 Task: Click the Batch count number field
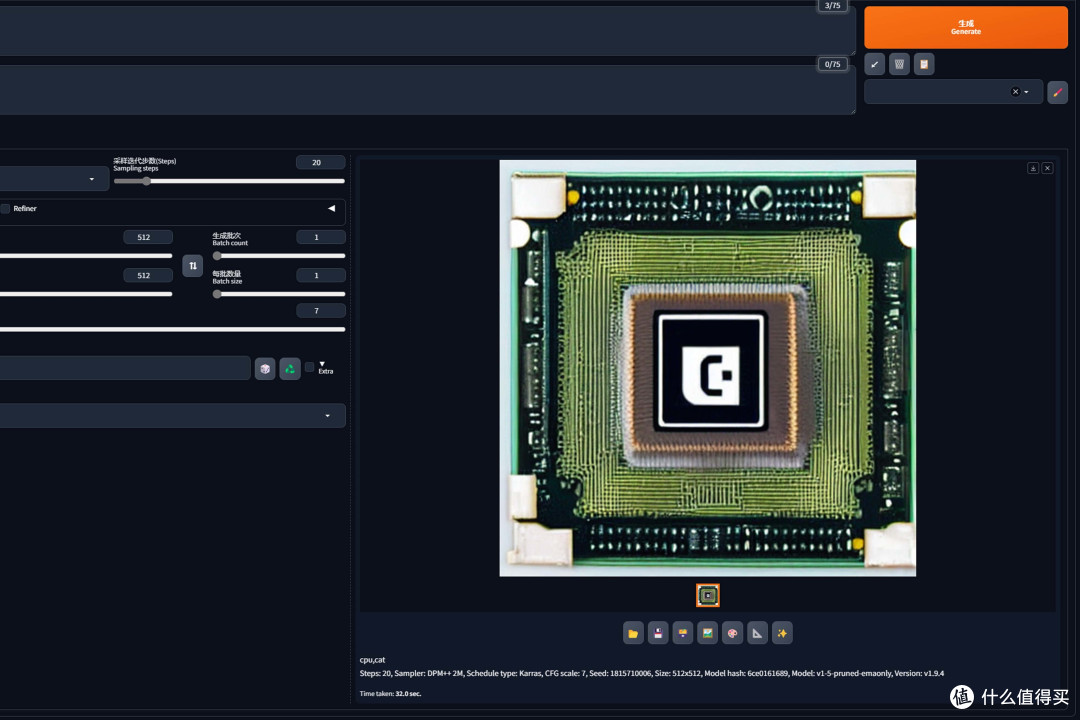click(x=320, y=237)
